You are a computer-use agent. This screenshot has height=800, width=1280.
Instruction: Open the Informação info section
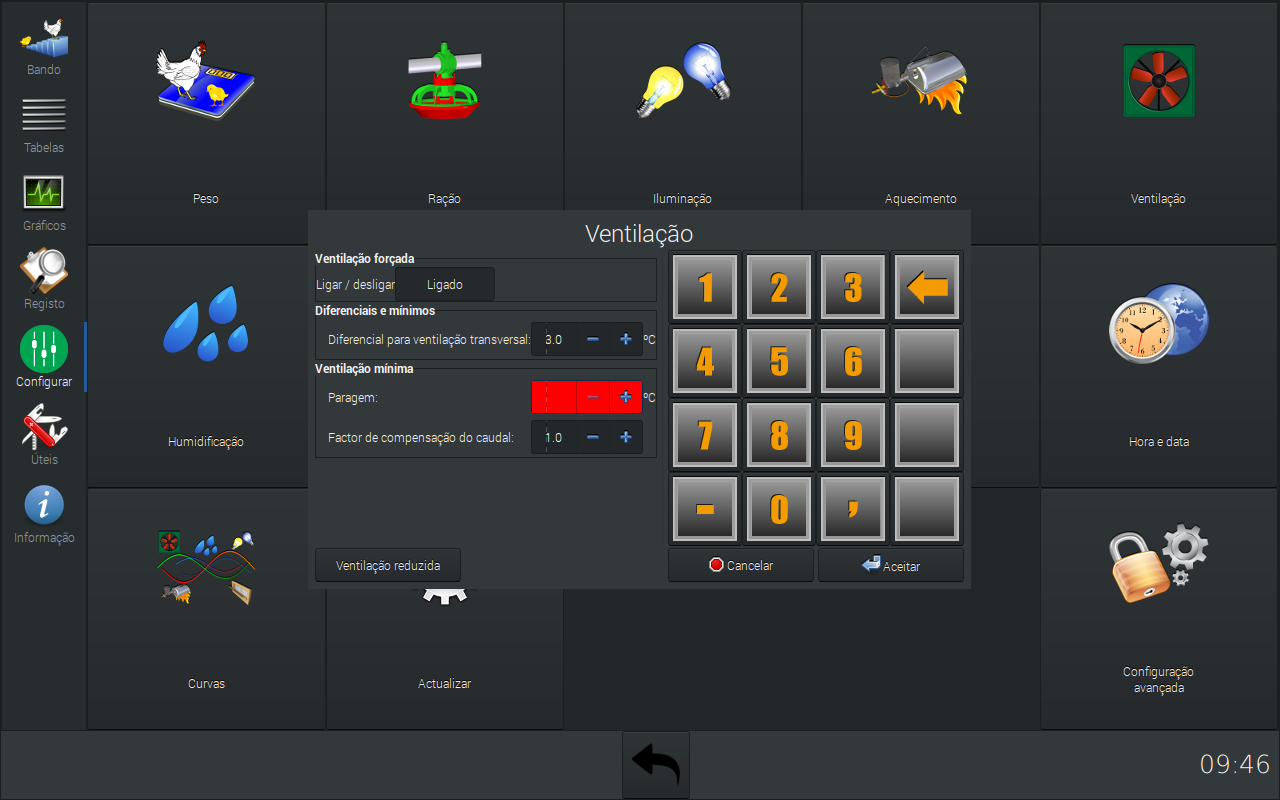pyautogui.click(x=44, y=514)
